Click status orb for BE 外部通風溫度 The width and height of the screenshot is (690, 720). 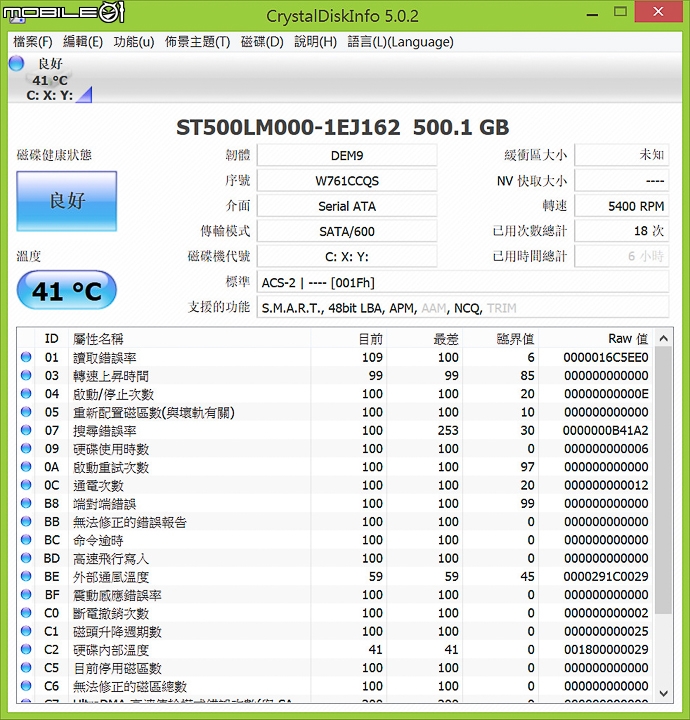point(26,576)
